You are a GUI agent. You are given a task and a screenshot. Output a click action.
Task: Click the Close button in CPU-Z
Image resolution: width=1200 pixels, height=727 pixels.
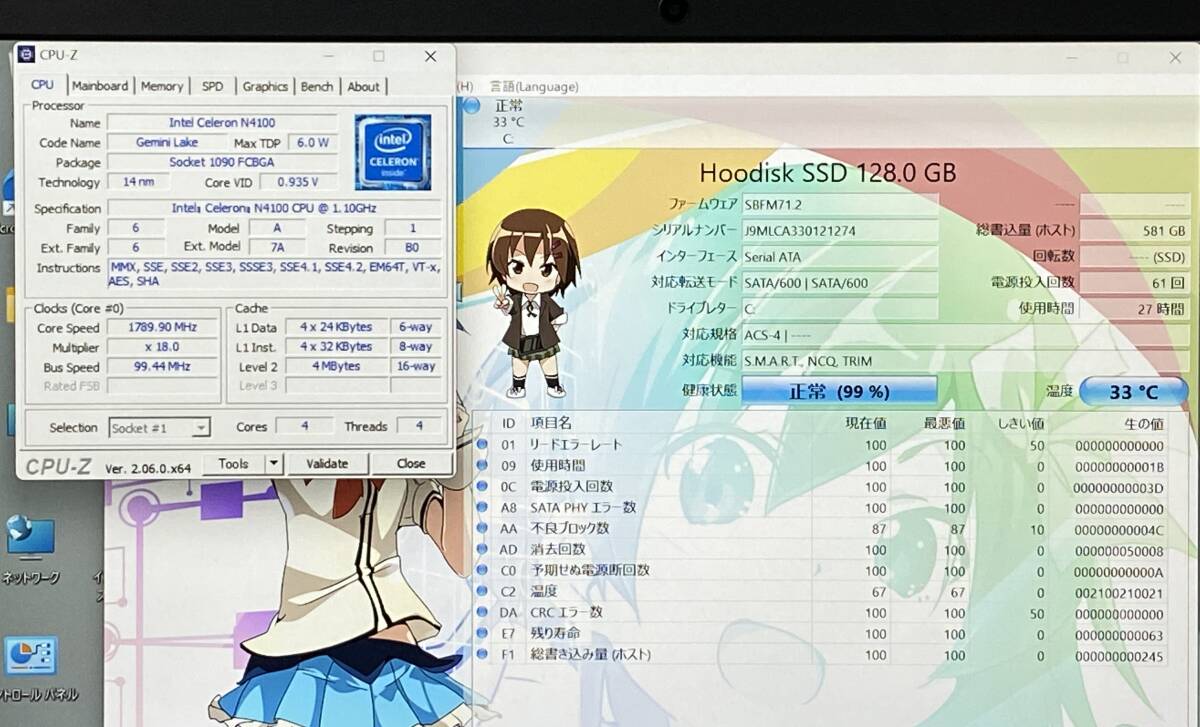coord(411,464)
